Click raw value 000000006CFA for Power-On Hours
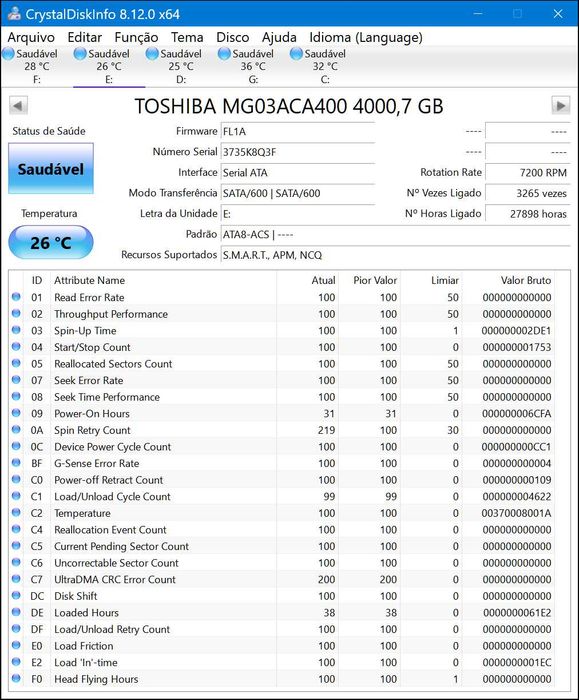Viewport: 579px width, 700px height. (517, 414)
